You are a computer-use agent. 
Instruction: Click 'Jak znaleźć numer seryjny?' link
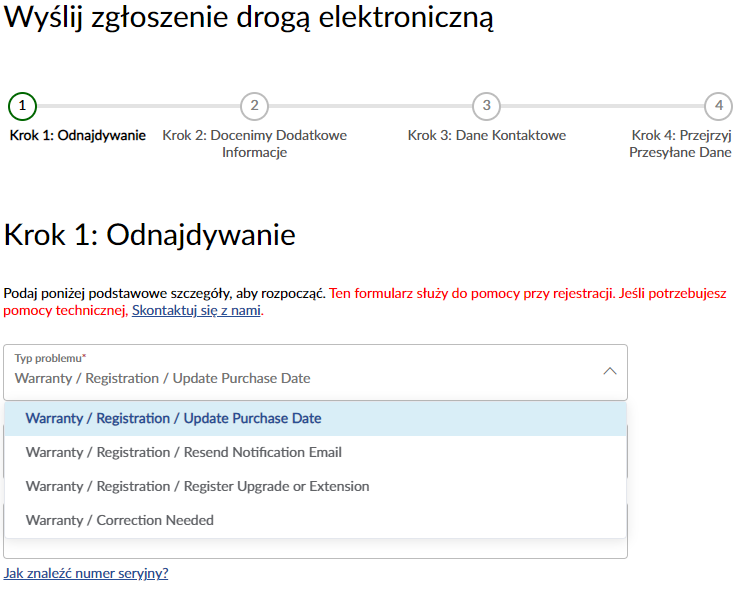(86, 574)
